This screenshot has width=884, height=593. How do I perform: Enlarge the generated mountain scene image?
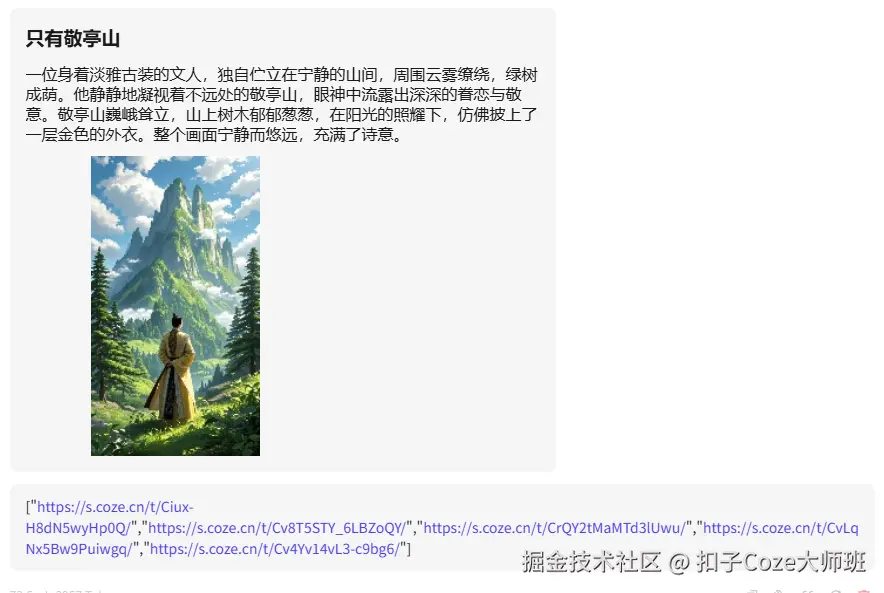click(175, 306)
